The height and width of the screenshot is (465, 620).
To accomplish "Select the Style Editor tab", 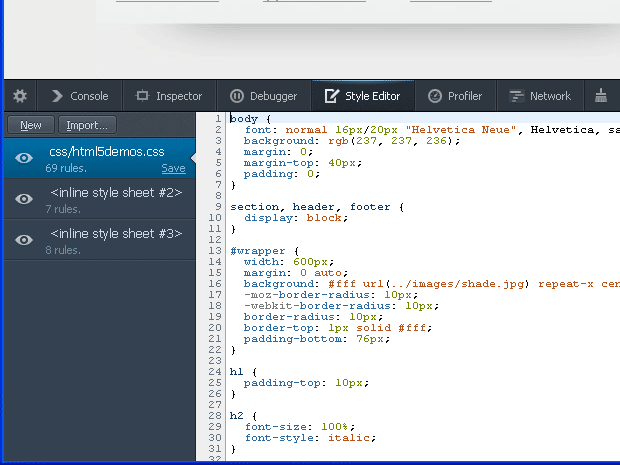I will [x=363, y=96].
